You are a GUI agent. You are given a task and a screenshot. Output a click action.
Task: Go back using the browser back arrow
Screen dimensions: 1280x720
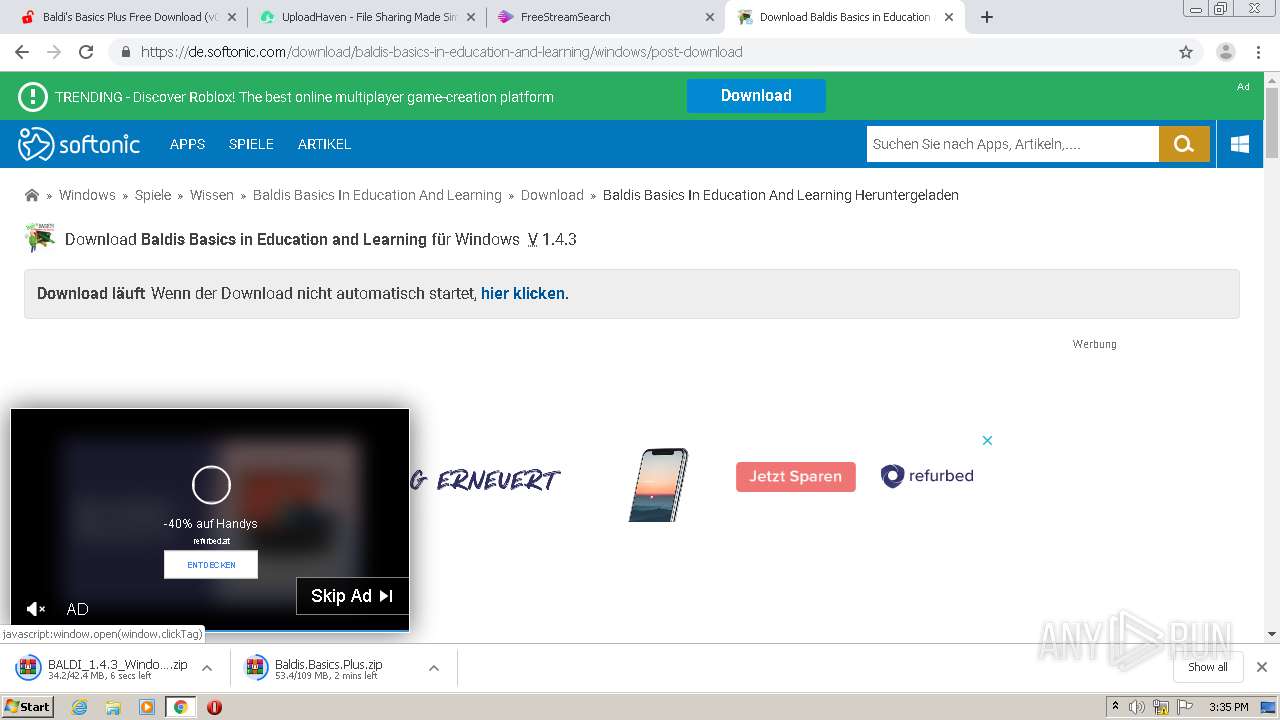click(22, 52)
